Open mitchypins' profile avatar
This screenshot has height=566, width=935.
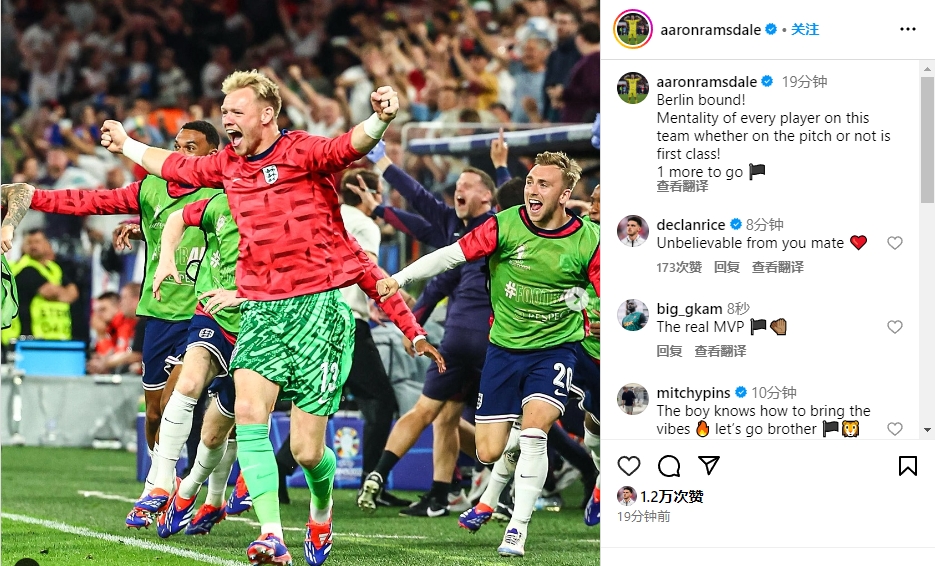pyautogui.click(x=633, y=399)
